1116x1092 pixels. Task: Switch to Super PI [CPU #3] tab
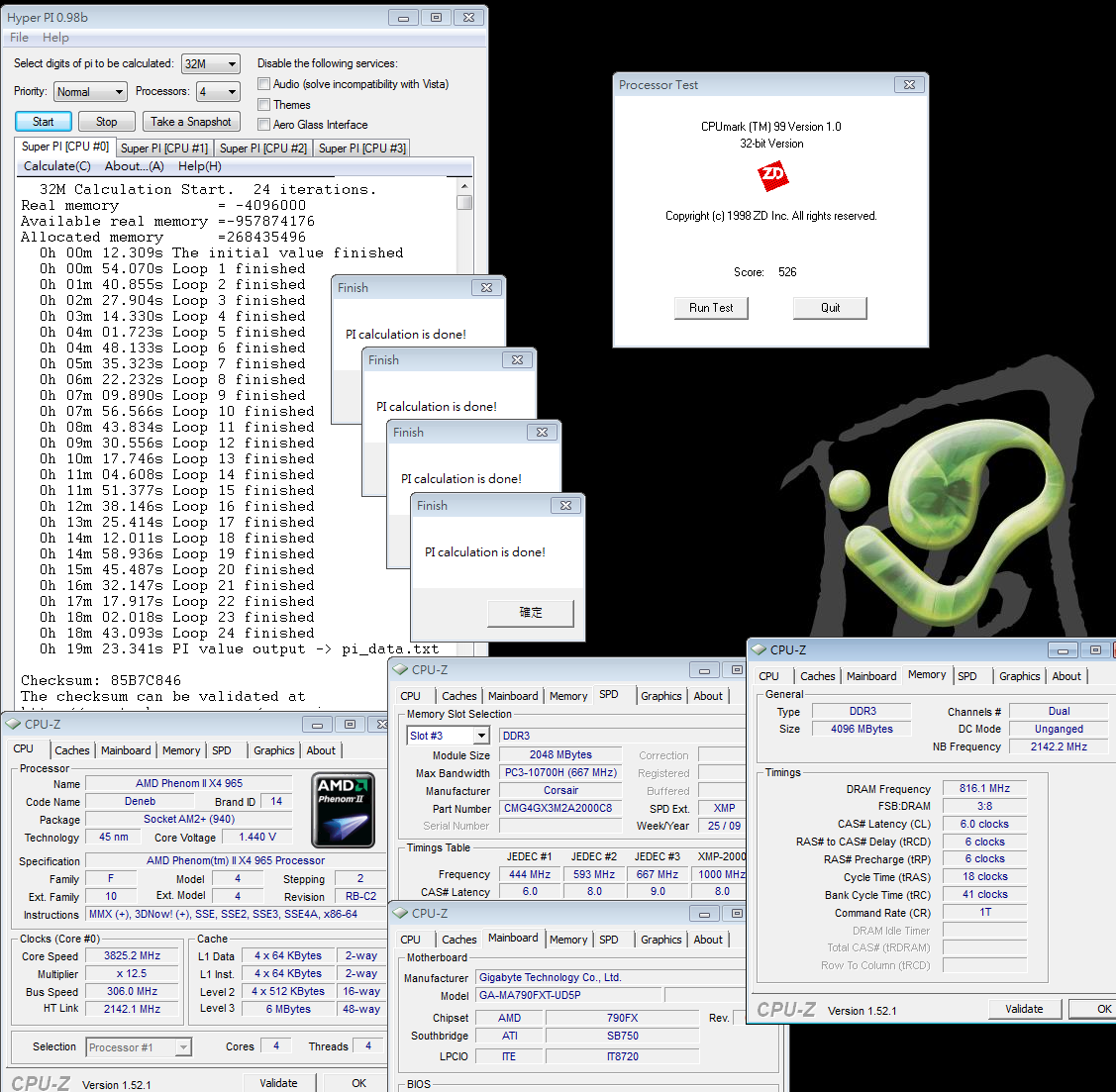click(x=362, y=148)
